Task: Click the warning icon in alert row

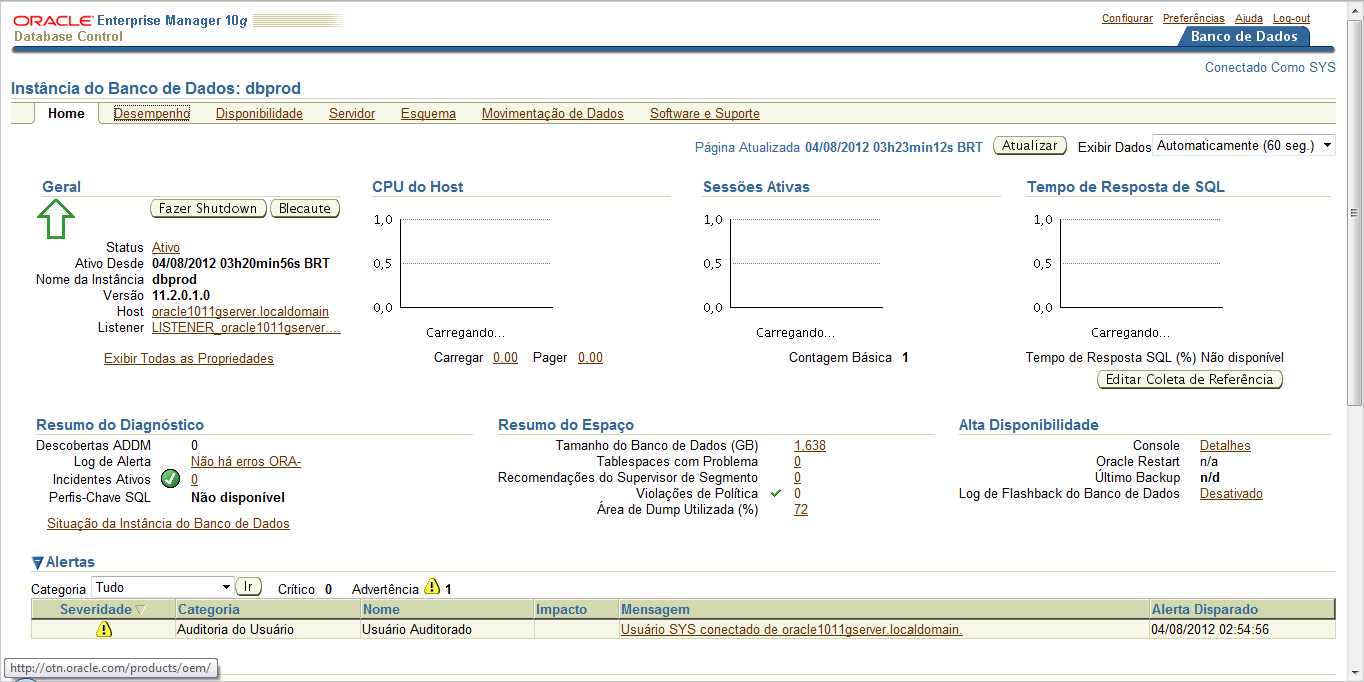Action: coord(104,629)
